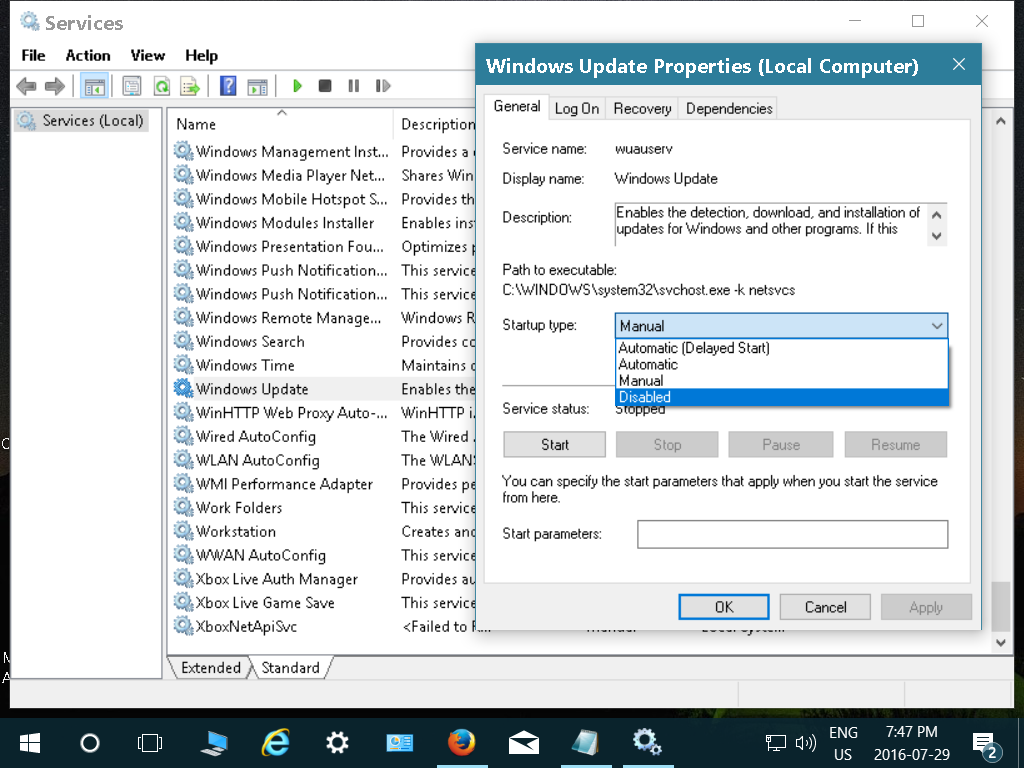Image resolution: width=1024 pixels, height=768 pixels.
Task: Open the File menu
Action: click(x=33, y=56)
